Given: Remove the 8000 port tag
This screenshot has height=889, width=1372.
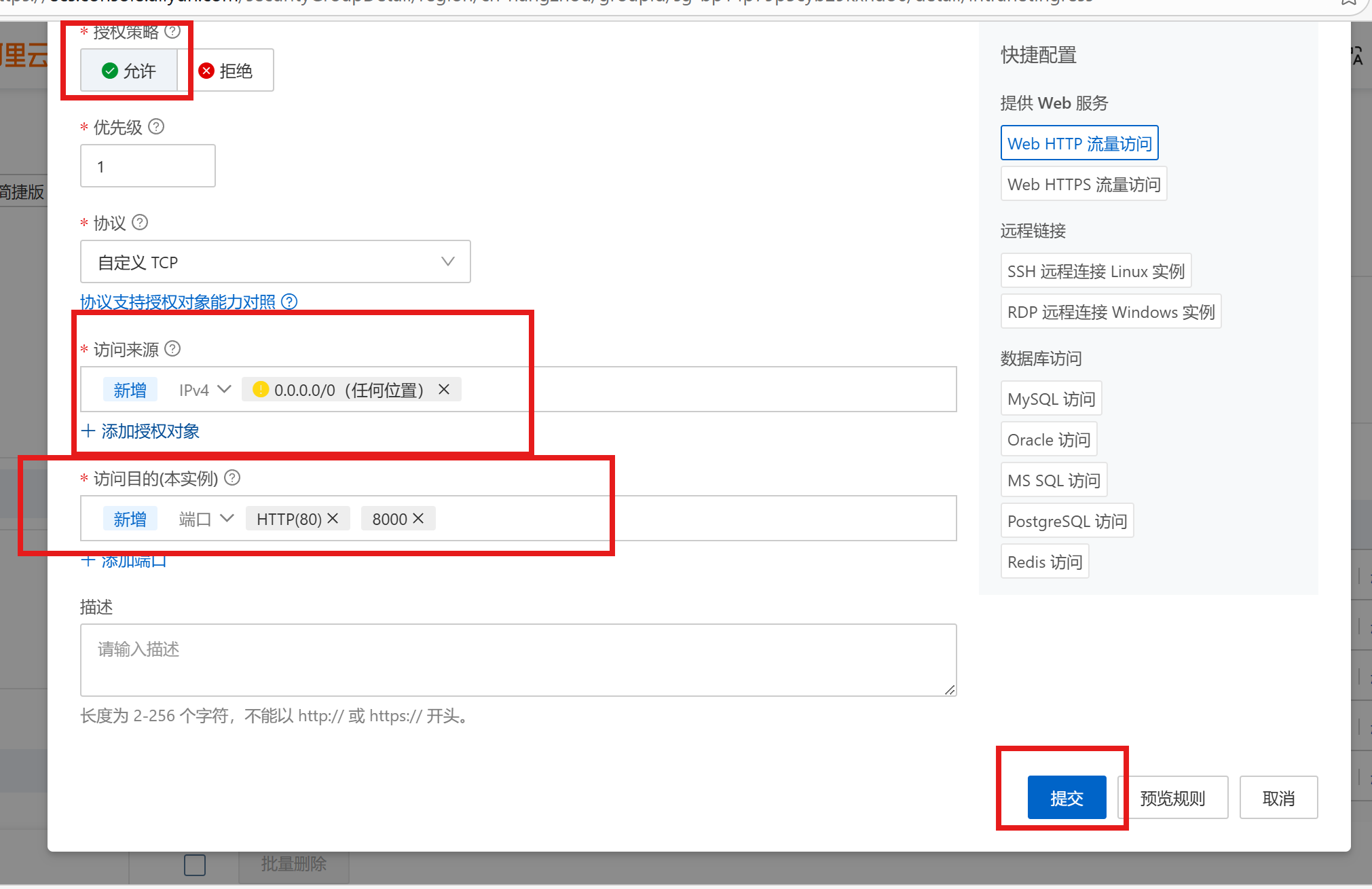Looking at the screenshot, I should (418, 519).
